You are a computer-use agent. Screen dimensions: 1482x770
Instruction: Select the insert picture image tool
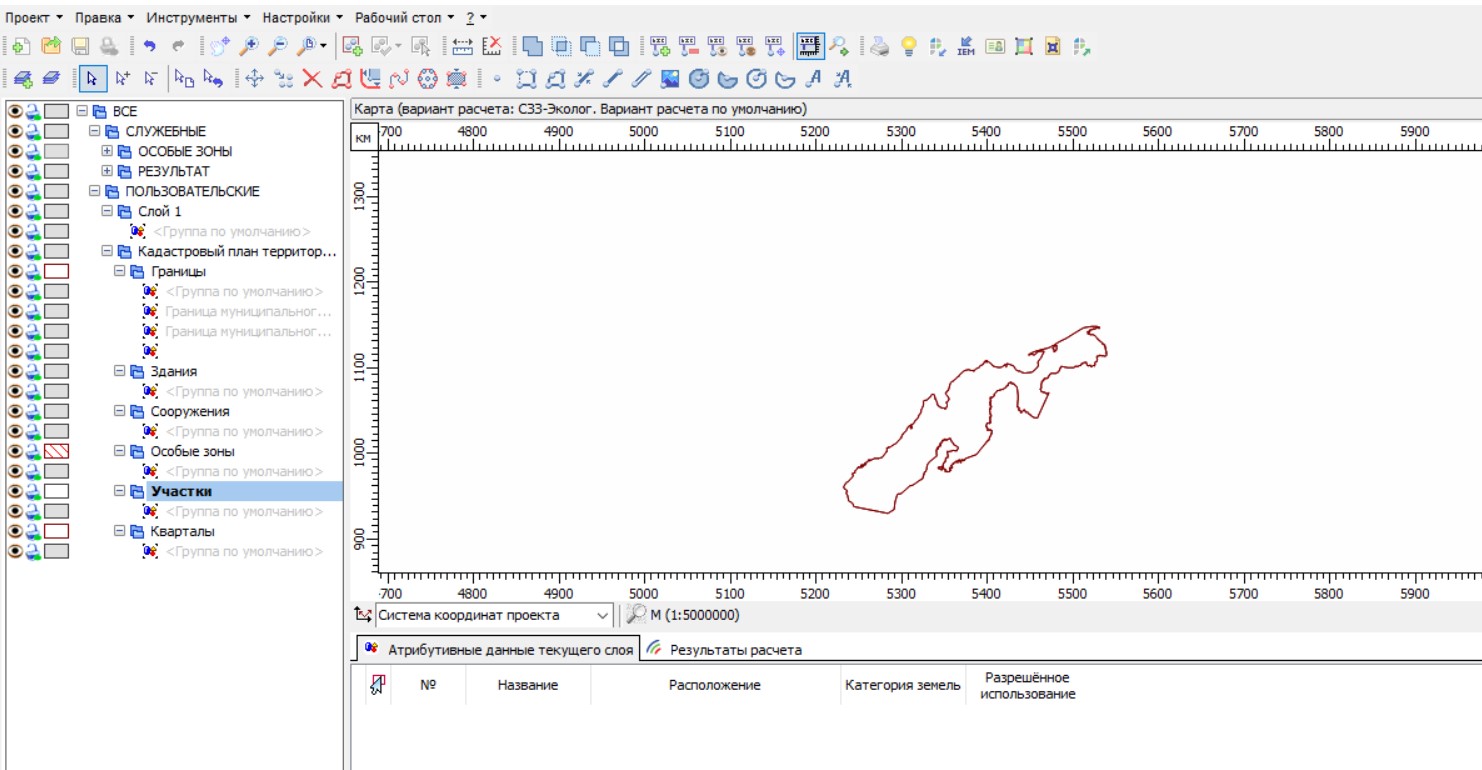coord(670,78)
